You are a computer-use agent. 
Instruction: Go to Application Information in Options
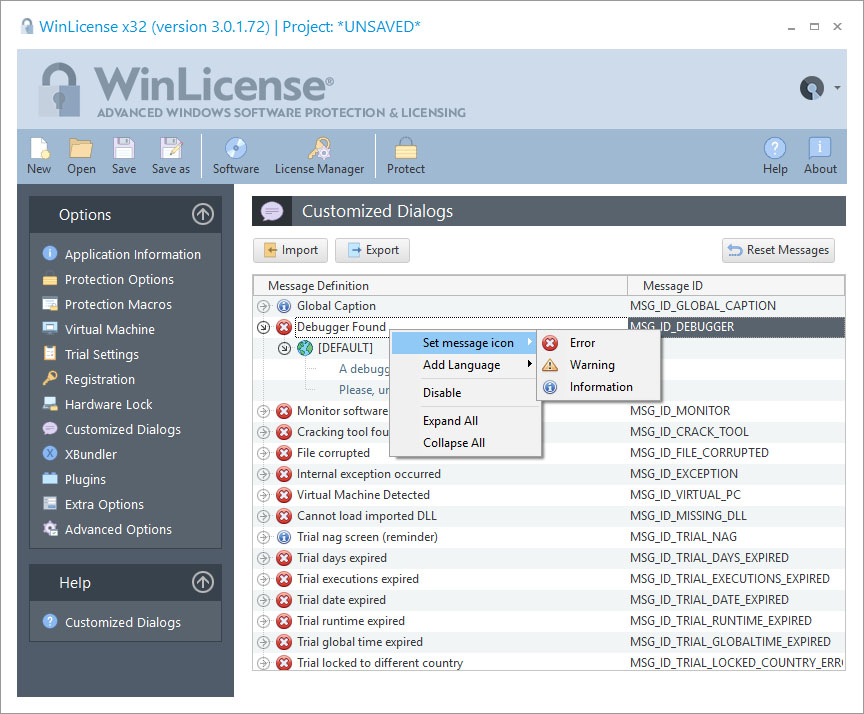pos(133,255)
